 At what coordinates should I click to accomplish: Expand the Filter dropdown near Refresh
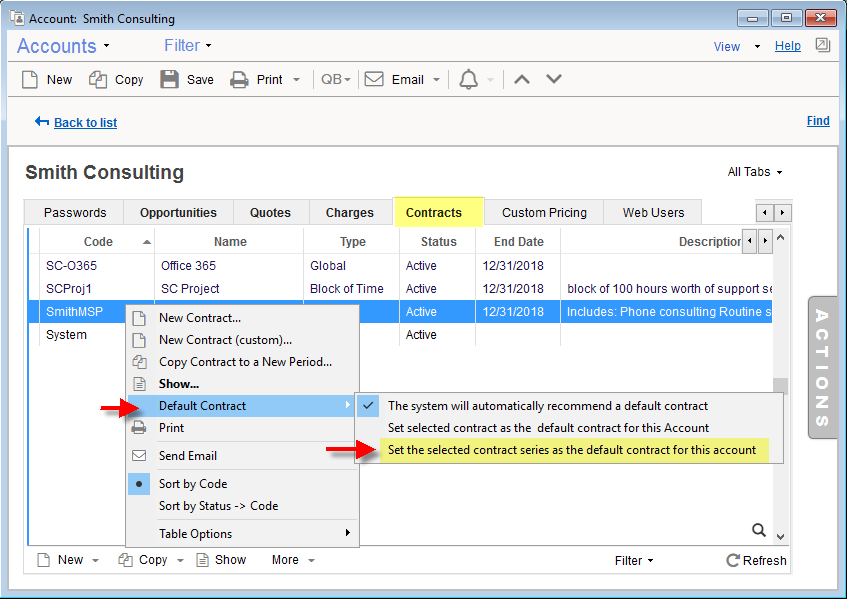633,560
